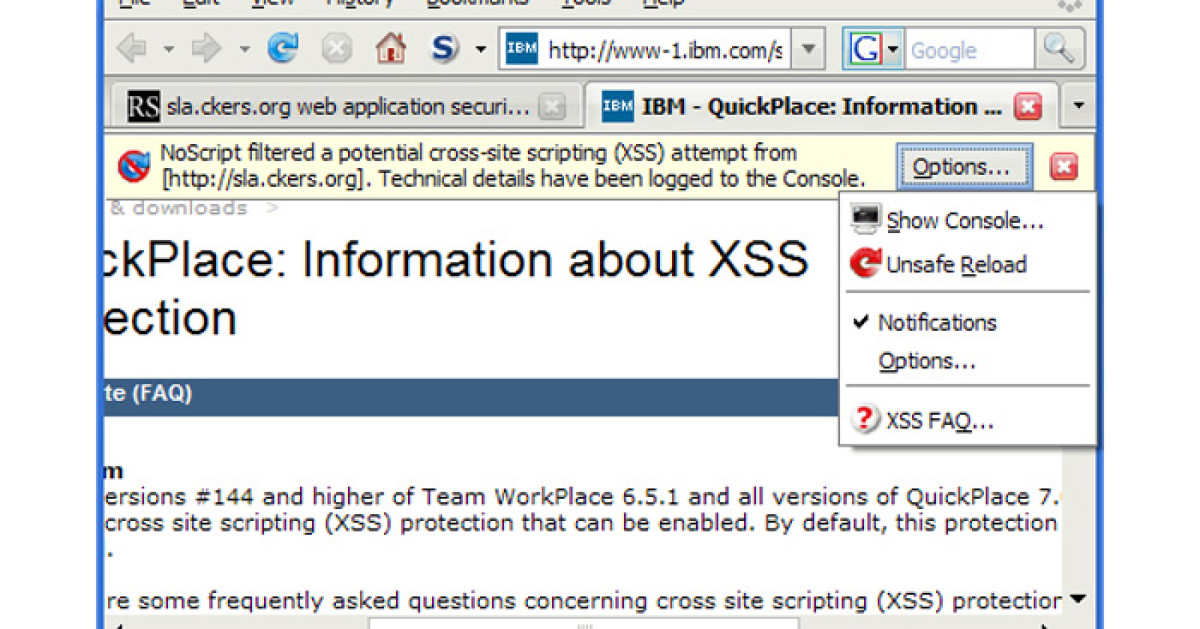Open the search engine selector dropdown

[x=893, y=49]
